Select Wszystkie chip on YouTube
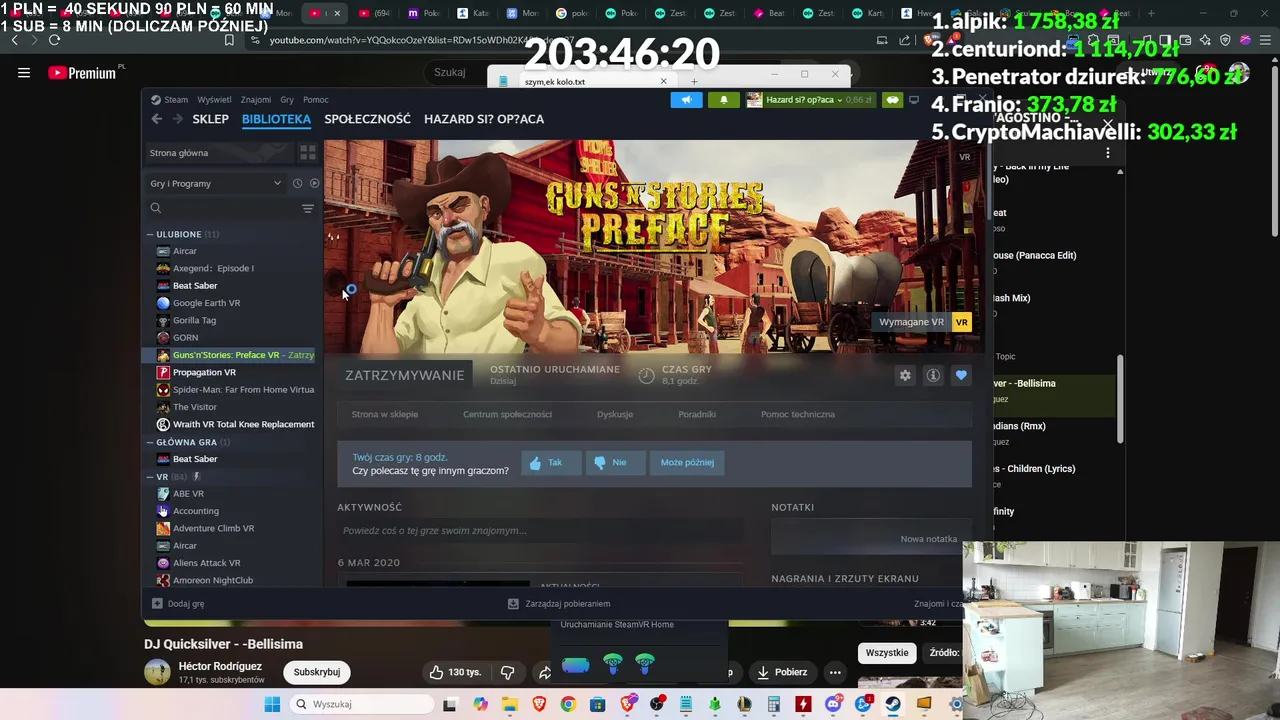The width and height of the screenshot is (1280, 720). [x=887, y=653]
